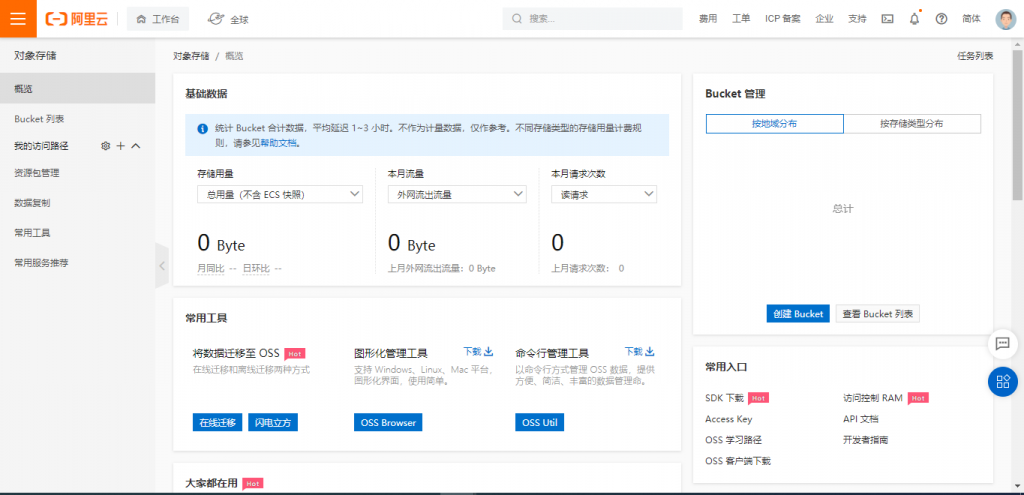This screenshot has width=1024, height=495.
Task: Open 概览 in the sidebar
Action: [x=77, y=88]
